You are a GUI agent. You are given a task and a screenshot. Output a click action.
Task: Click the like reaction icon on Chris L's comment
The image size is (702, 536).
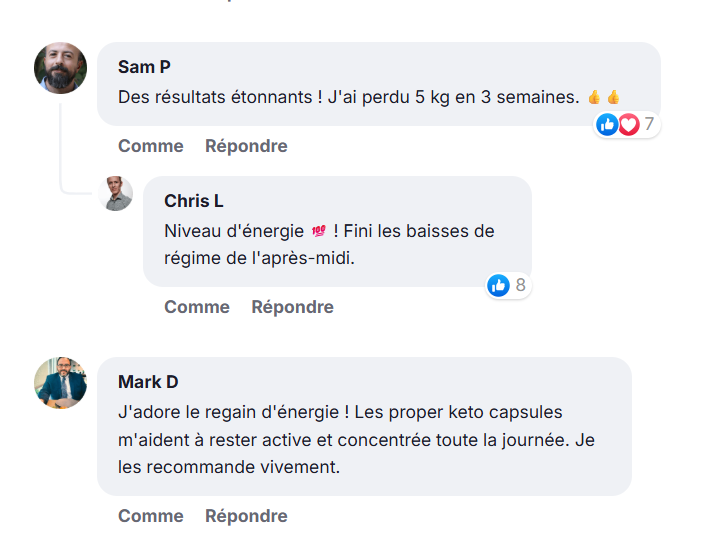click(x=498, y=285)
